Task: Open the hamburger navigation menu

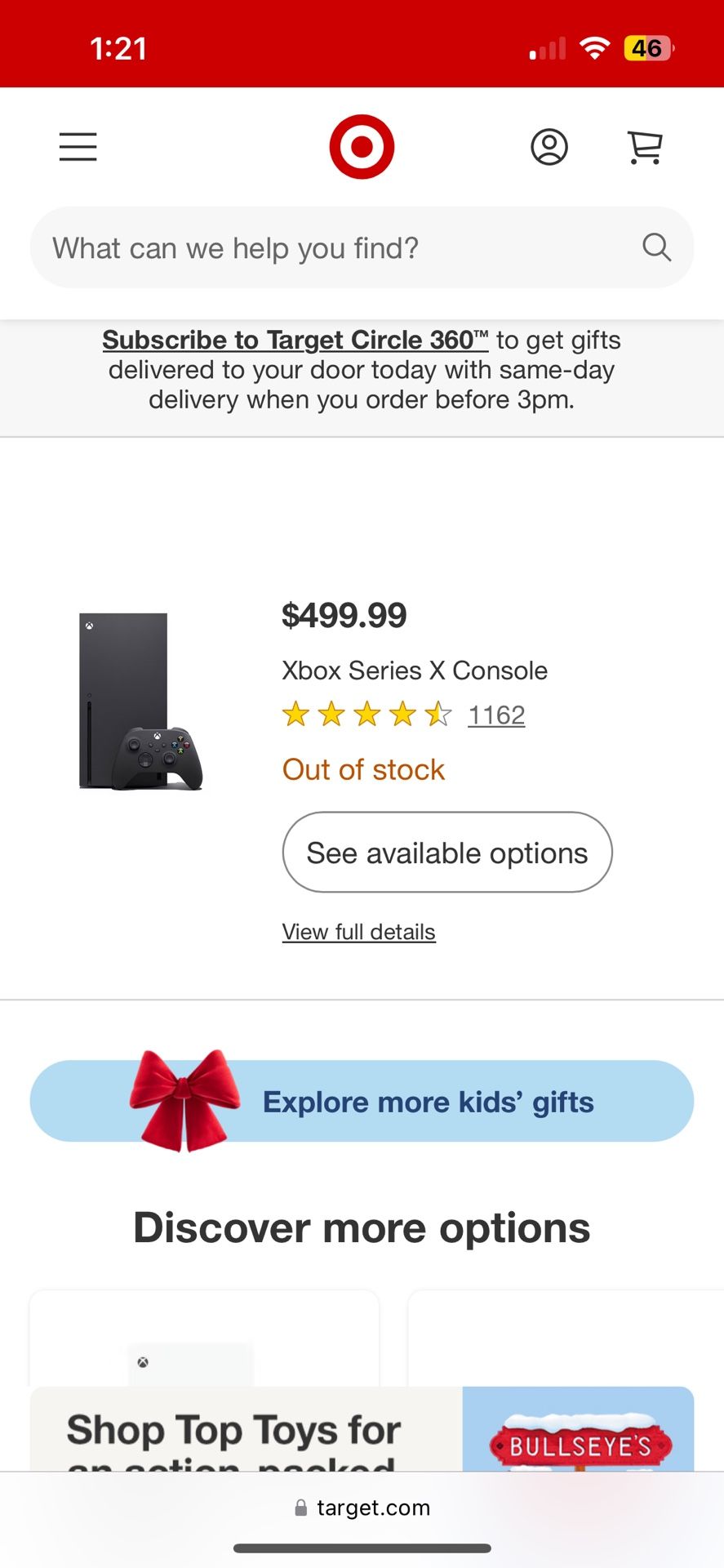Action: (x=78, y=147)
